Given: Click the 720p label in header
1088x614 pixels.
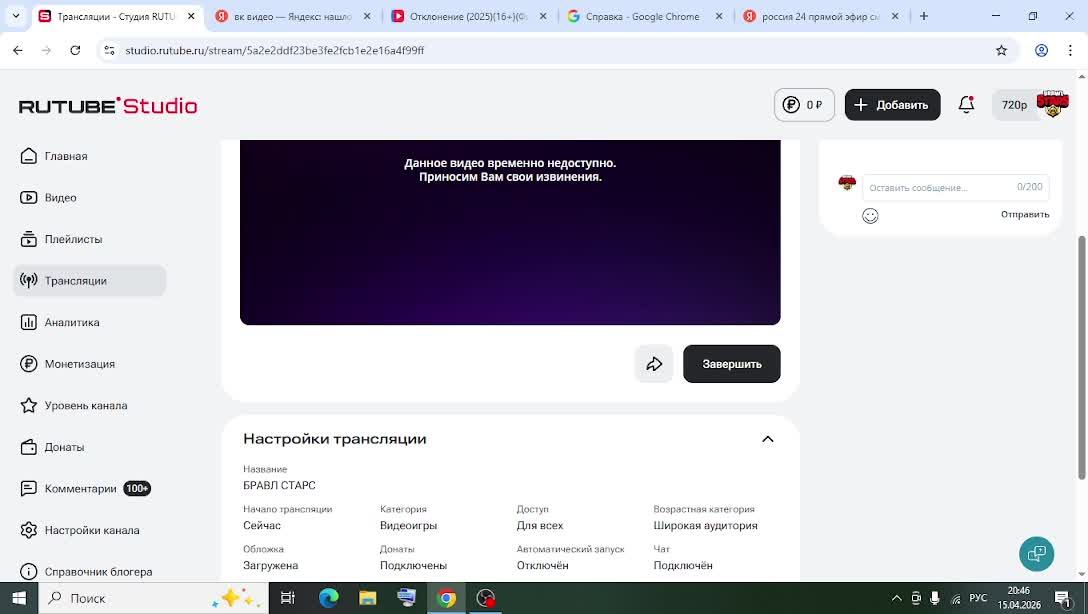Looking at the screenshot, I should click(1014, 105).
